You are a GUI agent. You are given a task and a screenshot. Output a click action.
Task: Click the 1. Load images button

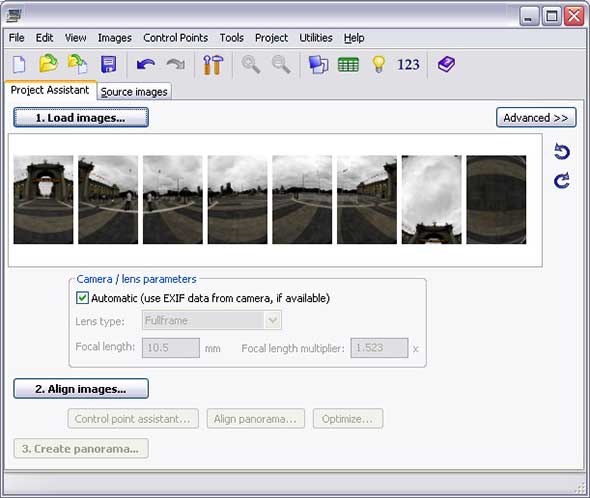81,117
